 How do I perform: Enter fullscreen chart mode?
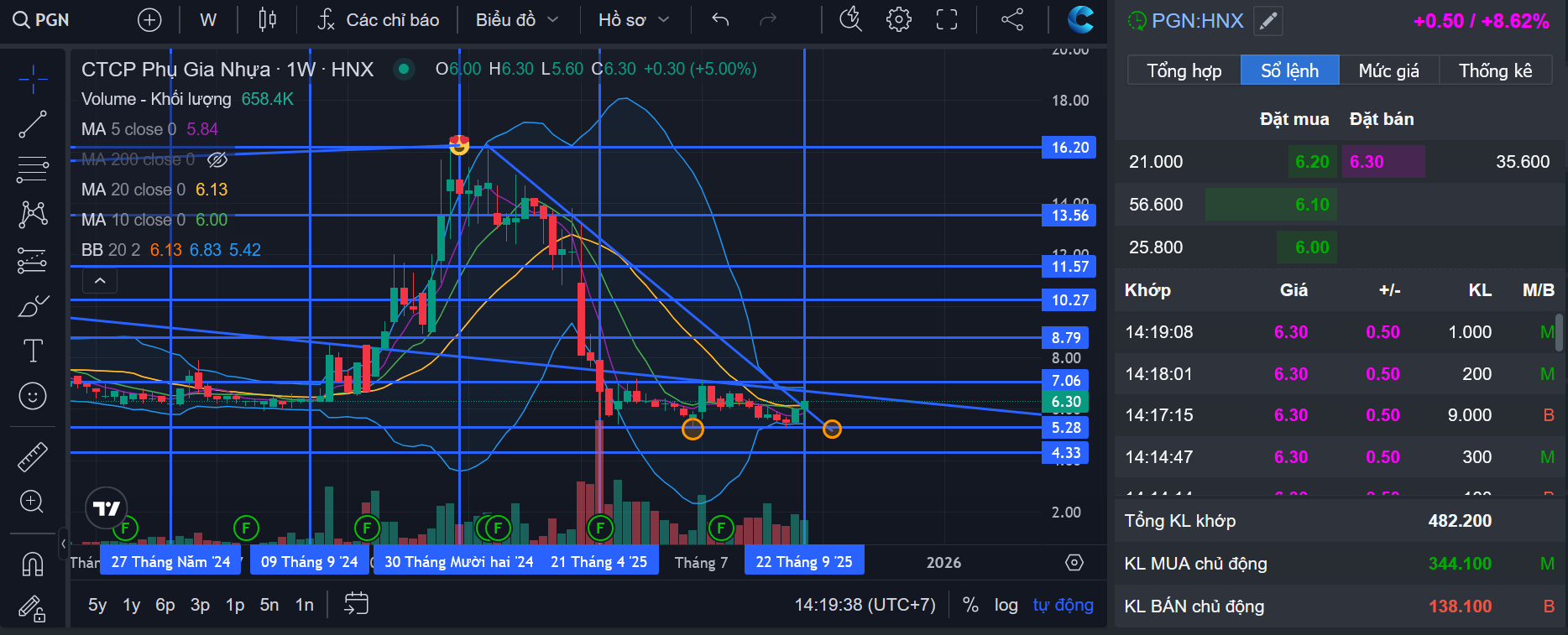click(x=947, y=19)
